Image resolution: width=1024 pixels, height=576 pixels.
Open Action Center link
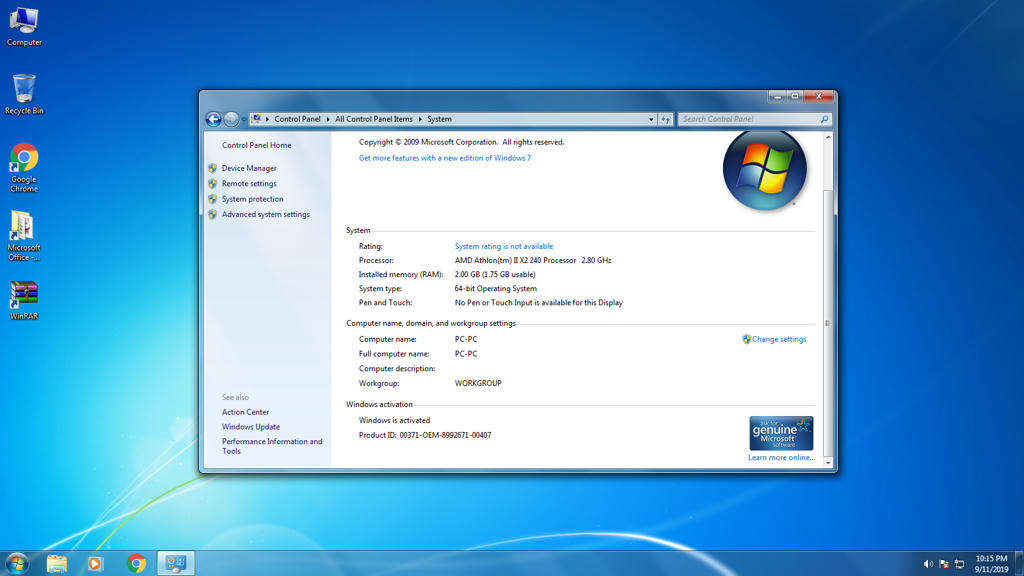coord(245,412)
